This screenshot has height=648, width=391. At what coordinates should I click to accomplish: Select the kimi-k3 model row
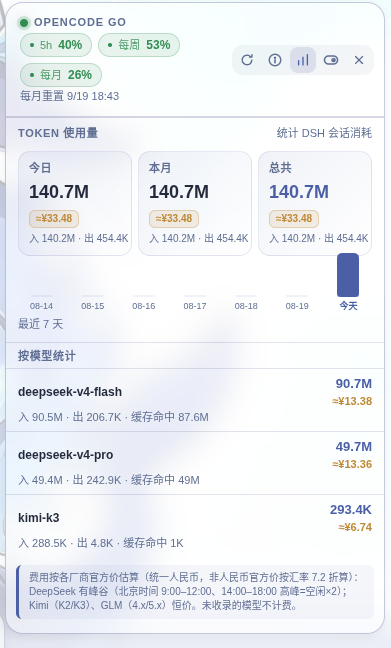click(x=195, y=526)
